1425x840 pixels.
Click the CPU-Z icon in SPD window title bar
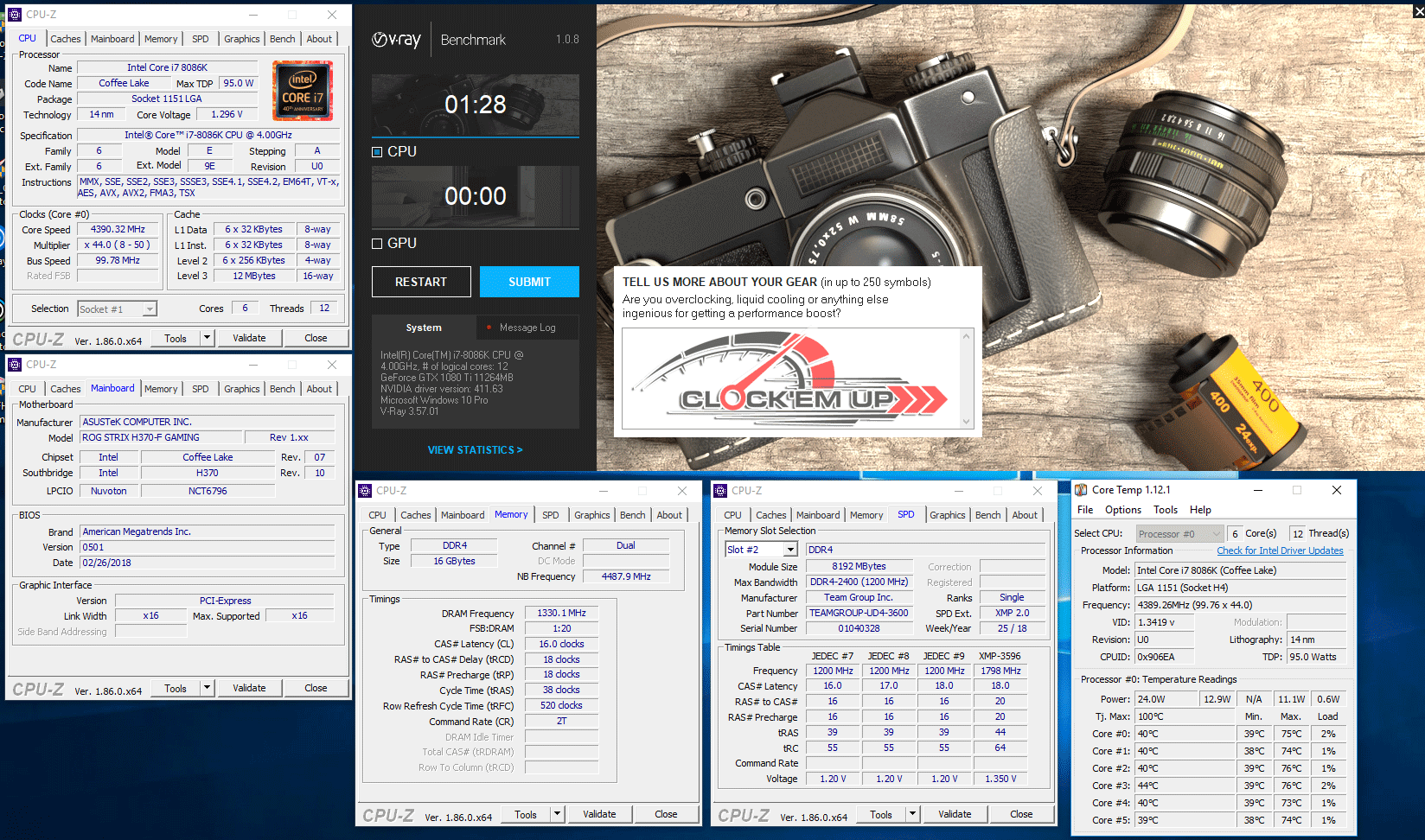[720, 491]
